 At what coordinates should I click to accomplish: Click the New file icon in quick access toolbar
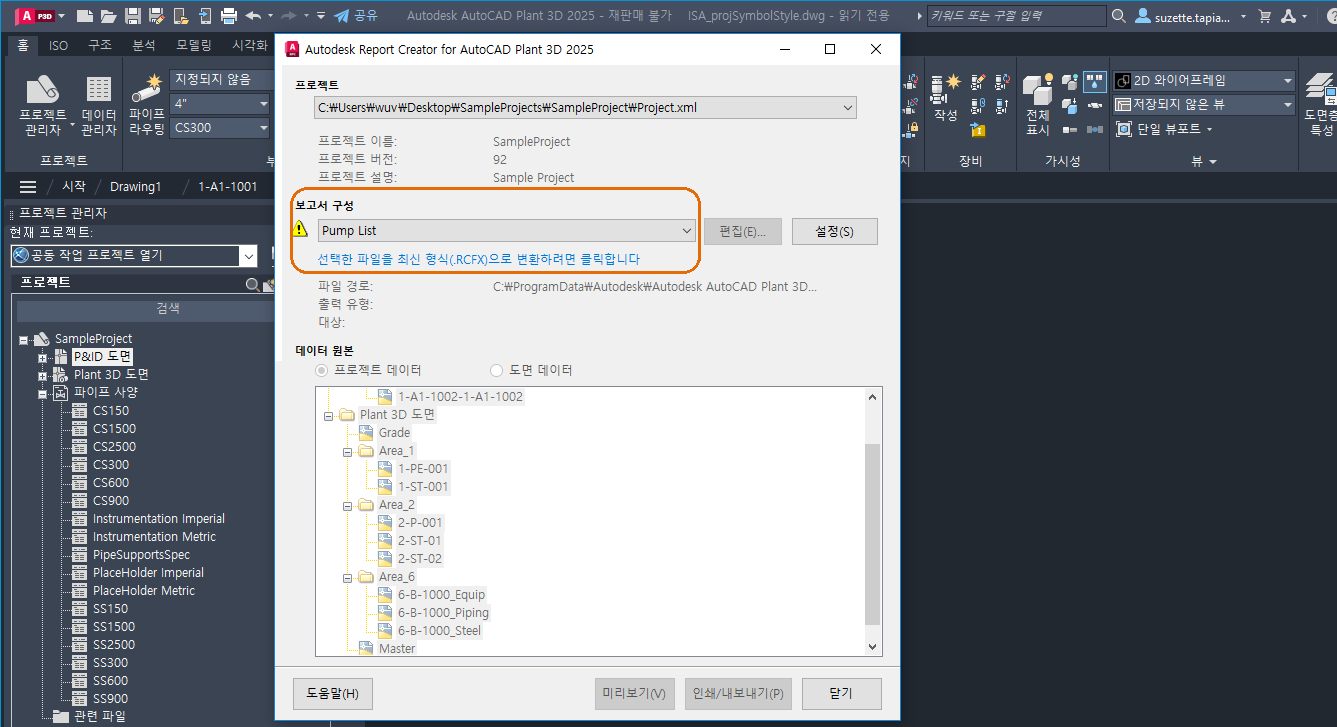pos(85,16)
